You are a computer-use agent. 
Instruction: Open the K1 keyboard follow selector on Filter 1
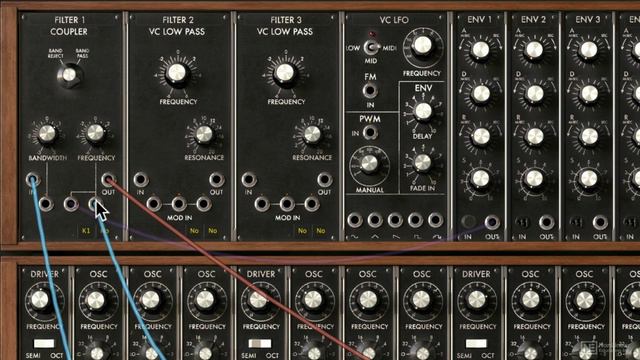(86, 231)
